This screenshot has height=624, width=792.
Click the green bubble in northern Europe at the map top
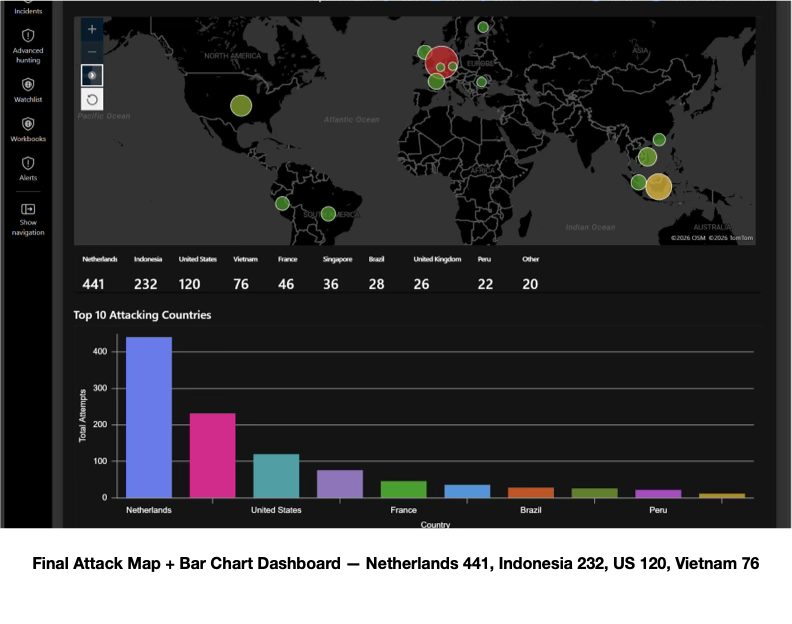click(483, 27)
